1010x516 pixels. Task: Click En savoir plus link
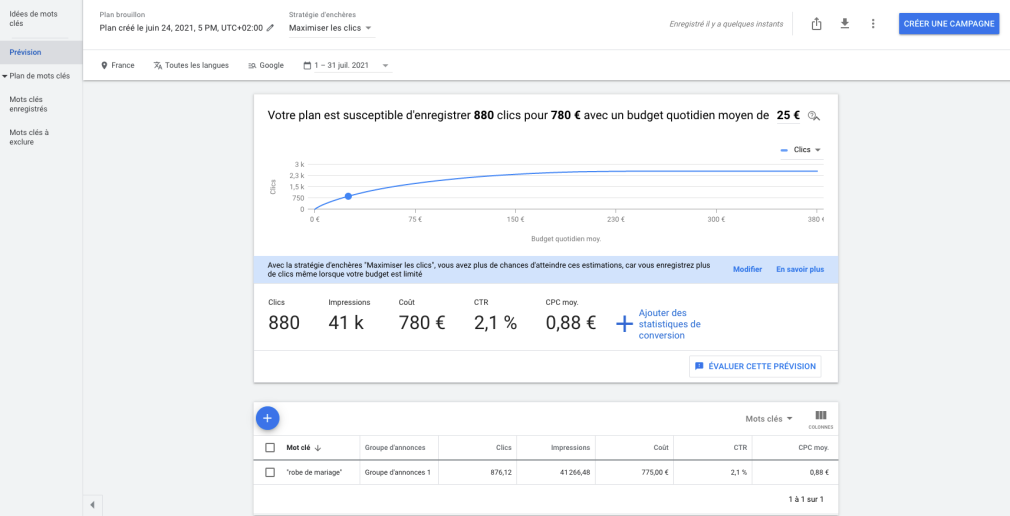click(x=800, y=269)
